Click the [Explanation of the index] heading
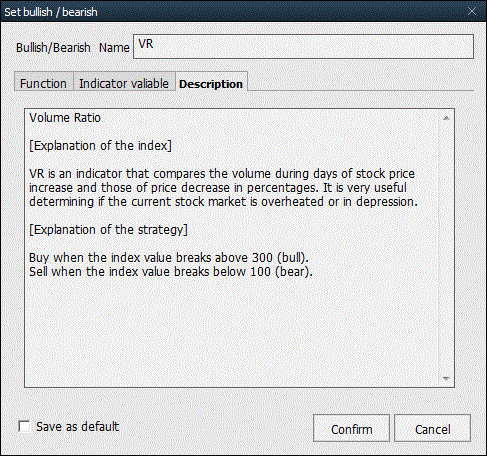The width and height of the screenshot is (487, 456). [100, 146]
